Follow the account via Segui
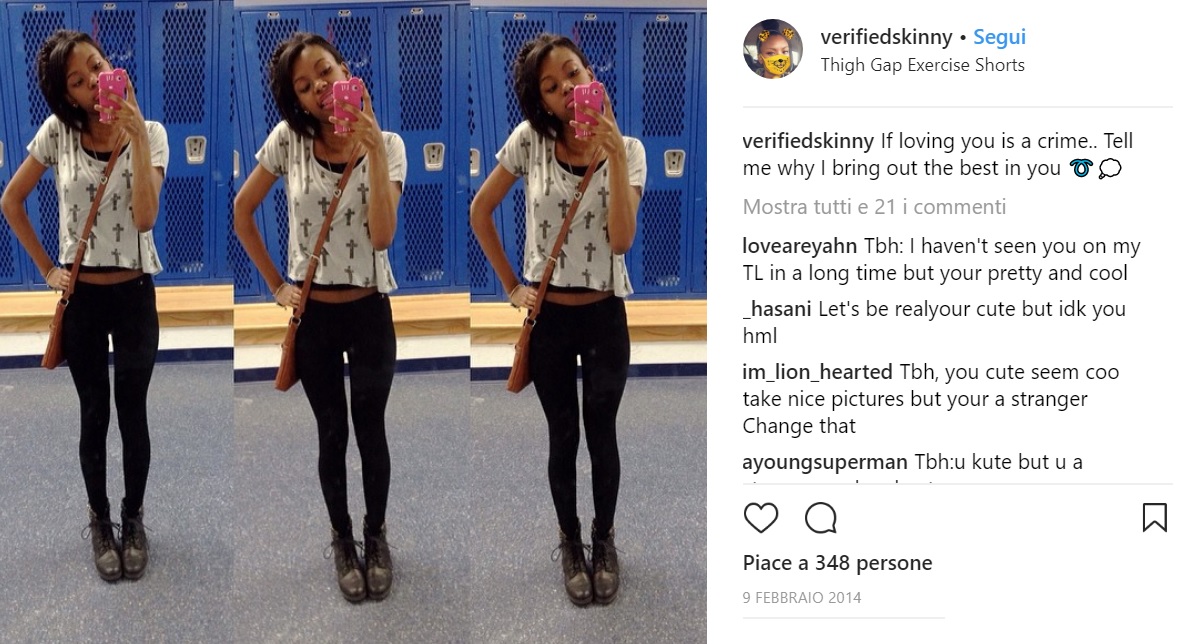 tap(1000, 37)
